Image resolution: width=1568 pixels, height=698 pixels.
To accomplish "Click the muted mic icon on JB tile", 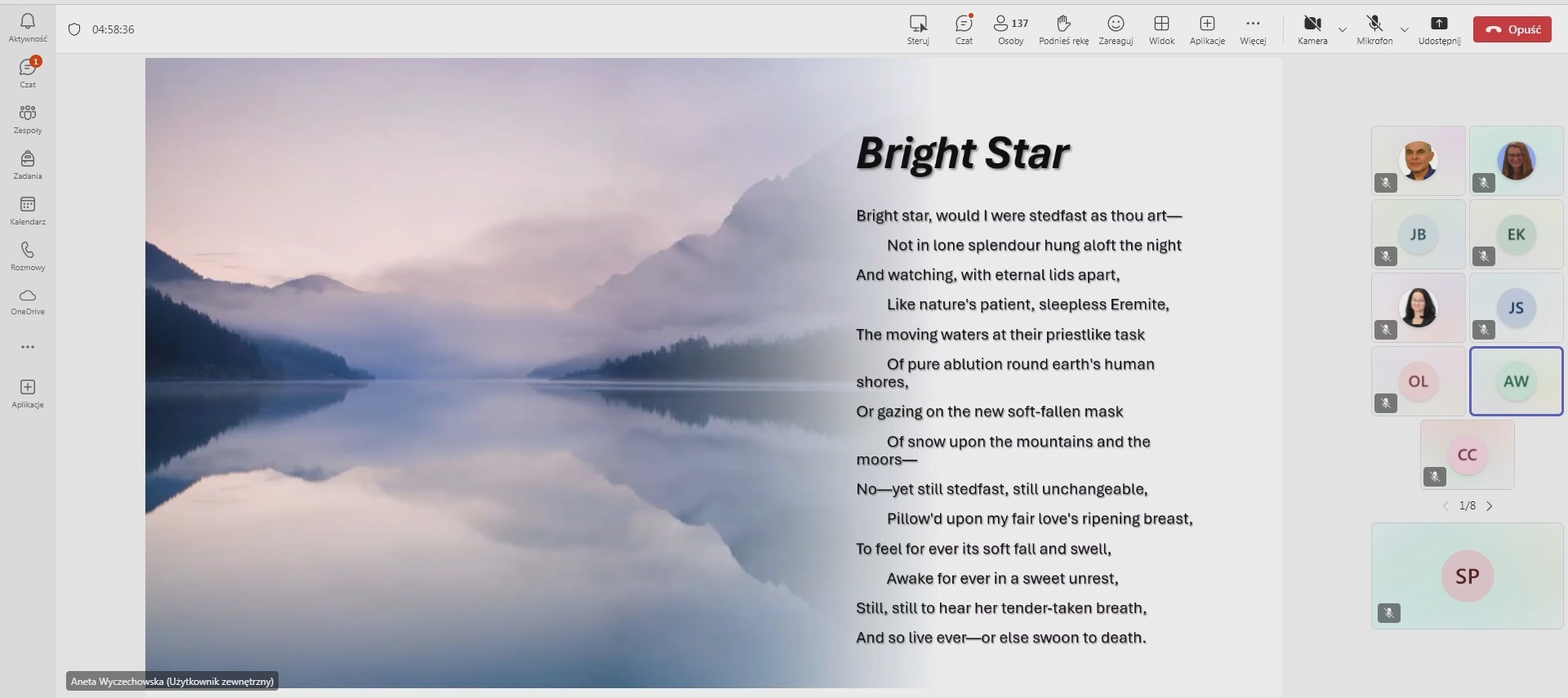I will point(1386,256).
